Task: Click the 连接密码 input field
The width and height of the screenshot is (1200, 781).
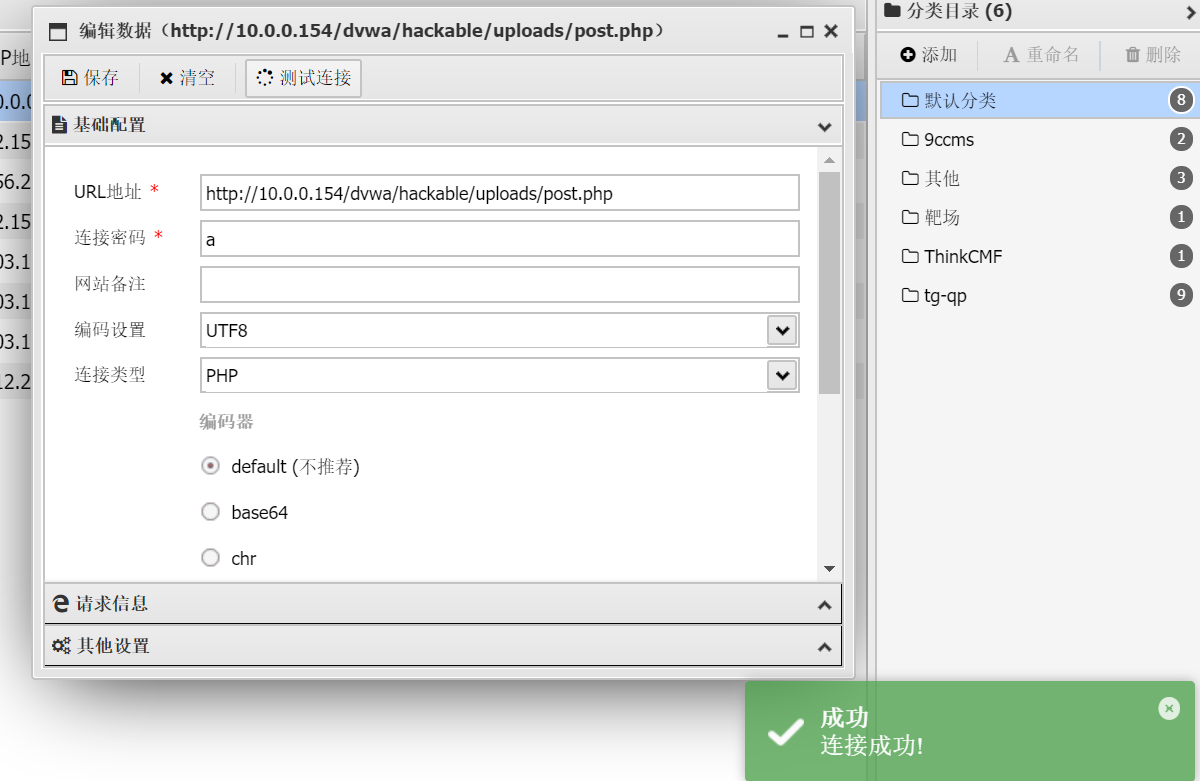Action: coord(500,239)
